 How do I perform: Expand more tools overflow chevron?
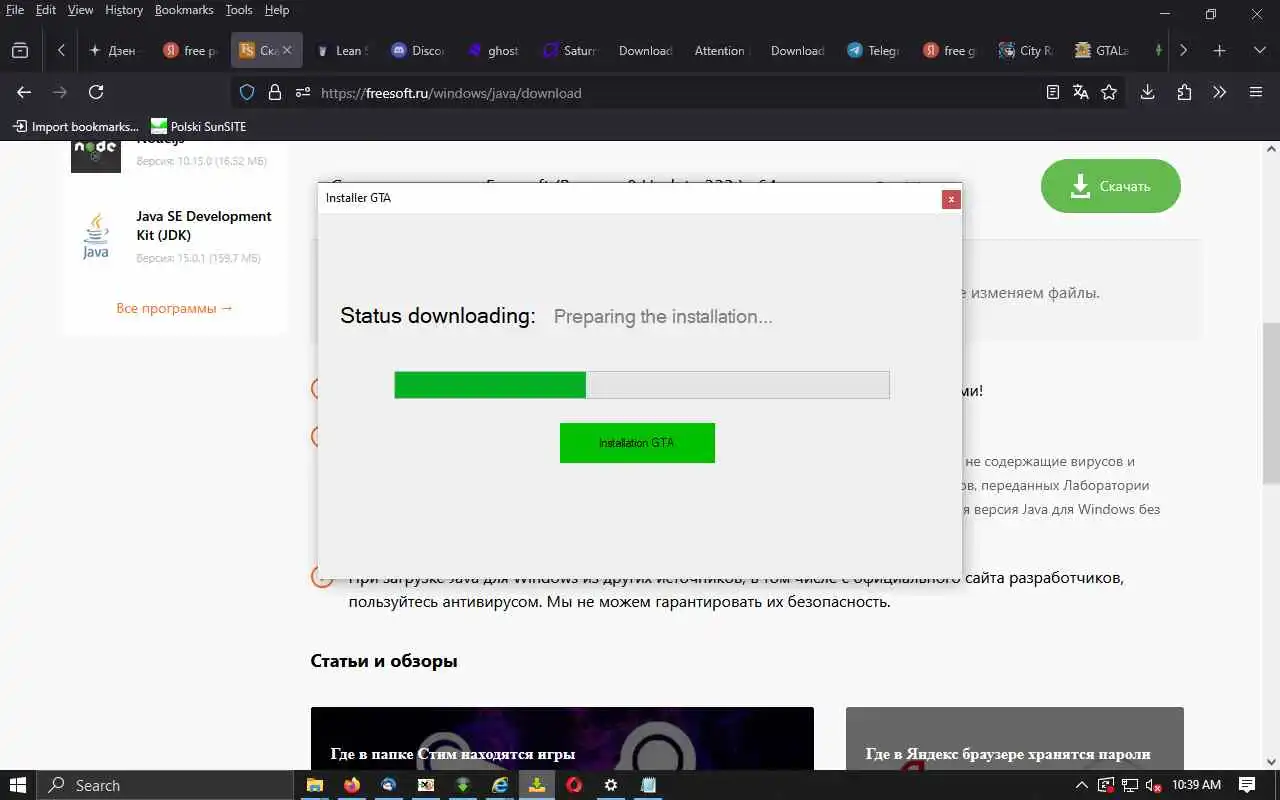click(x=1219, y=92)
